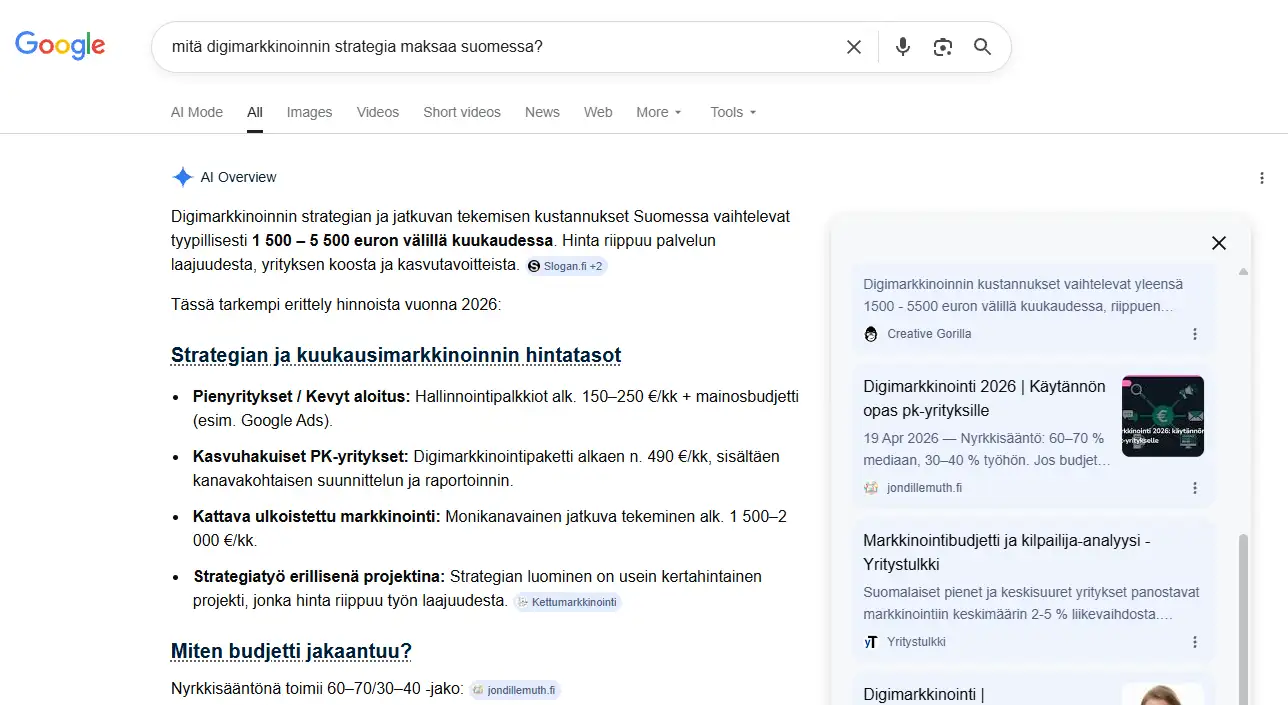This screenshot has height=705, width=1288.
Task: Switch to the News tab
Action: 542,112
